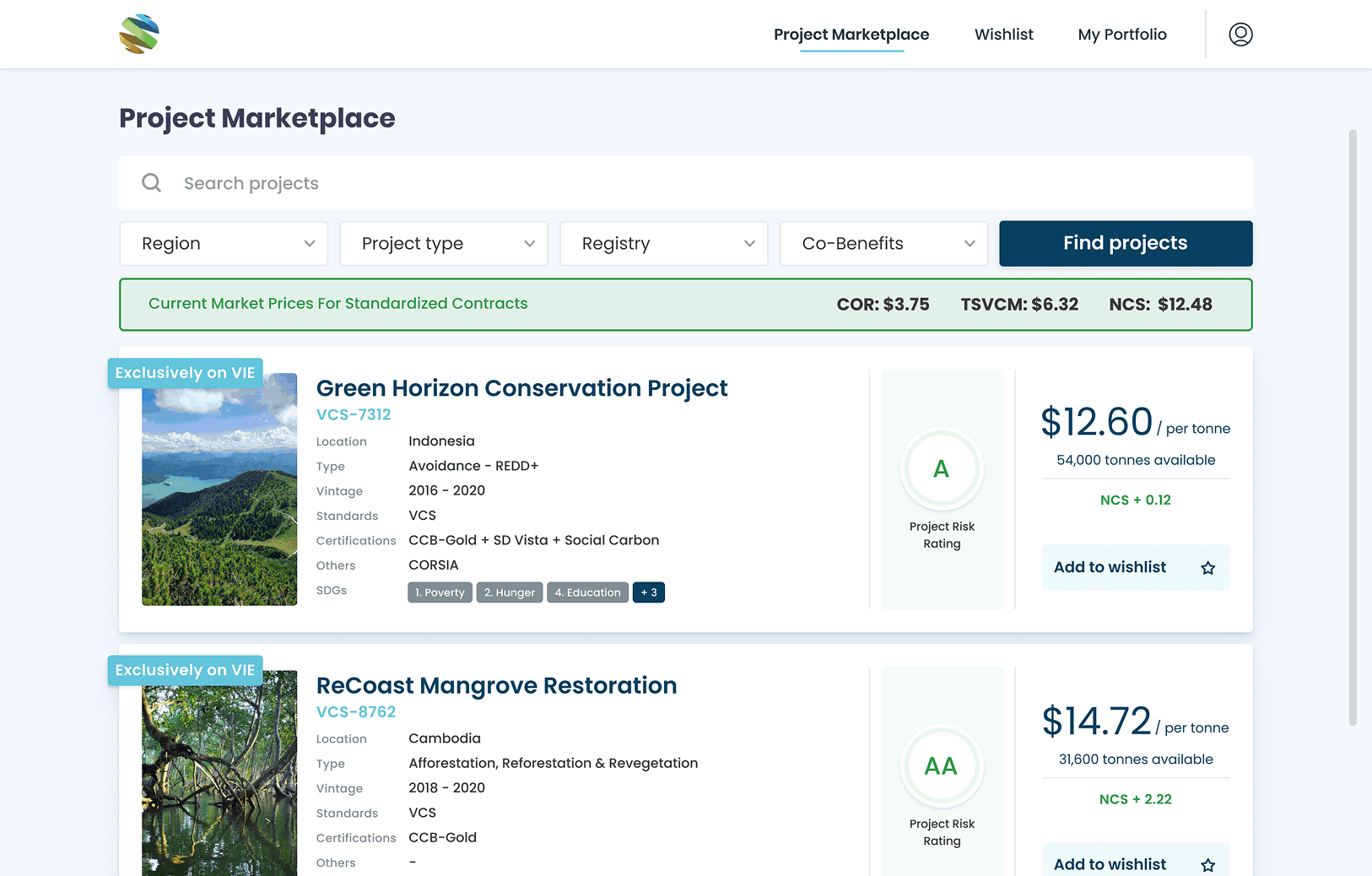
Task: Click the TSVCM: $6.32 market price
Action: coord(1019,305)
